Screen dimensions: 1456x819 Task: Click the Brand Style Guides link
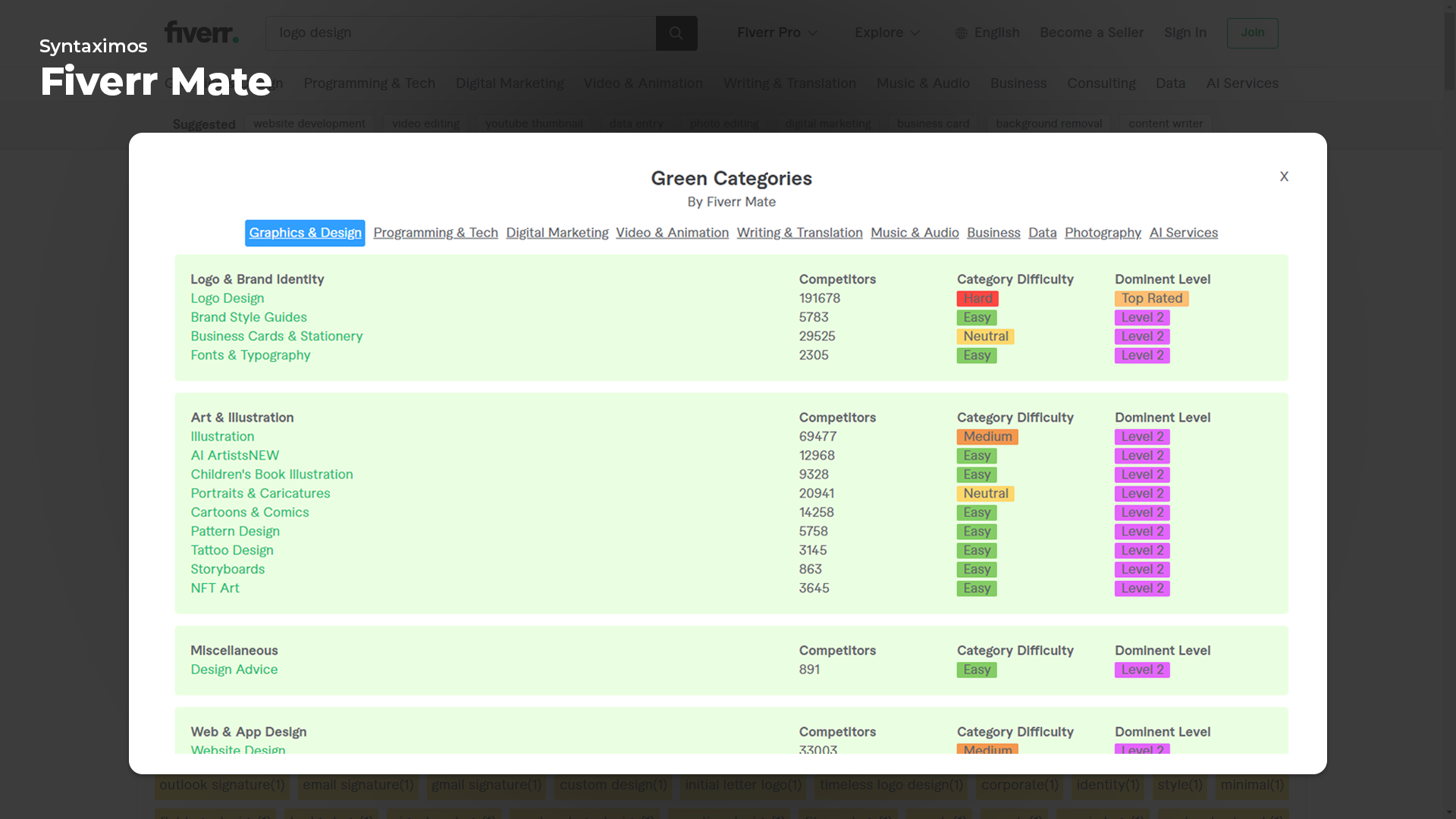(248, 317)
